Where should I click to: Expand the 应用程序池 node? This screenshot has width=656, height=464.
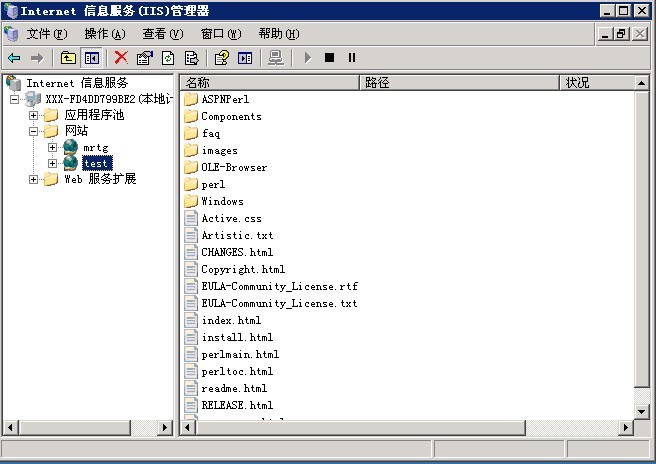coord(33,115)
